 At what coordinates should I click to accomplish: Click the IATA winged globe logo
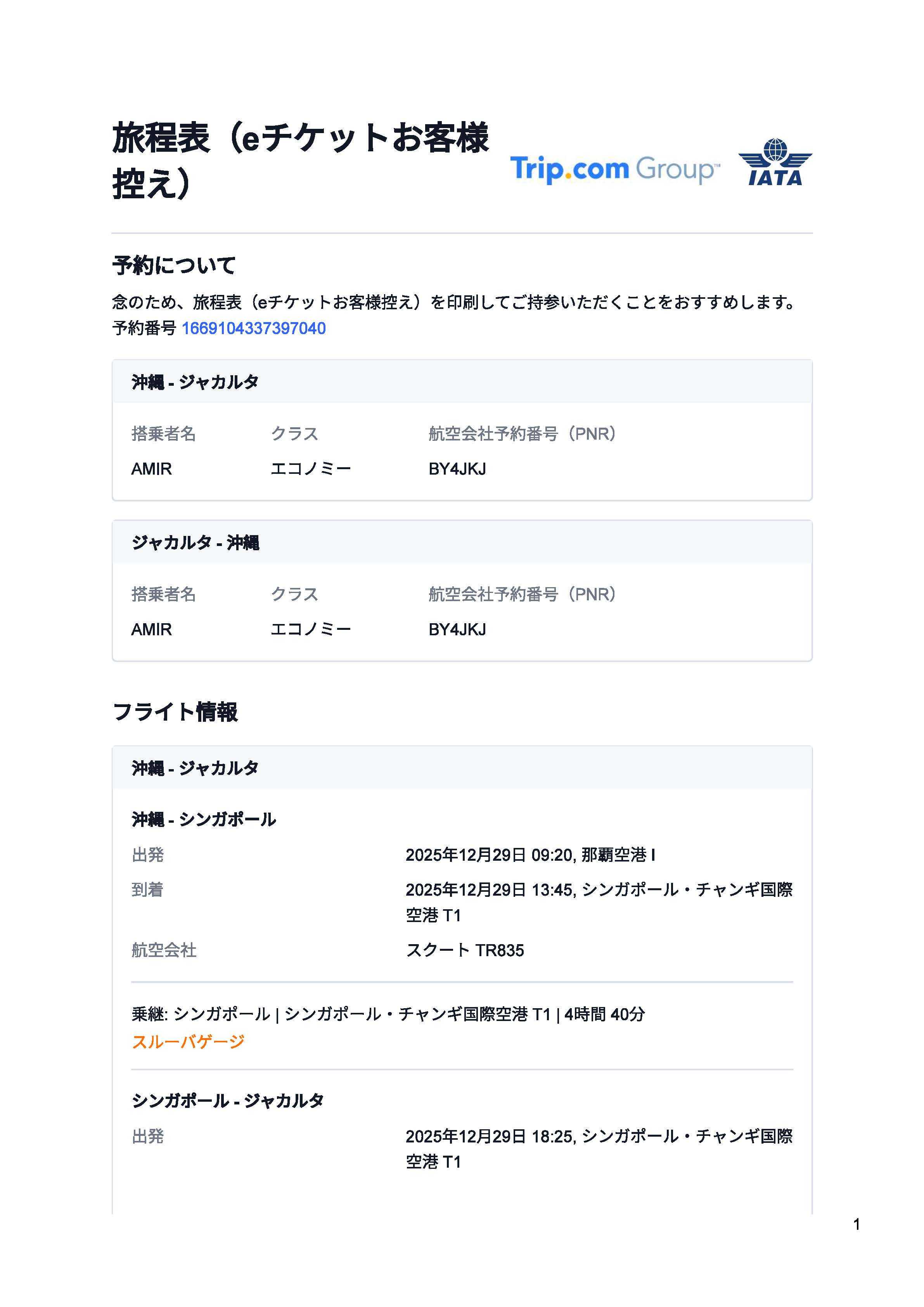click(775, 163)
